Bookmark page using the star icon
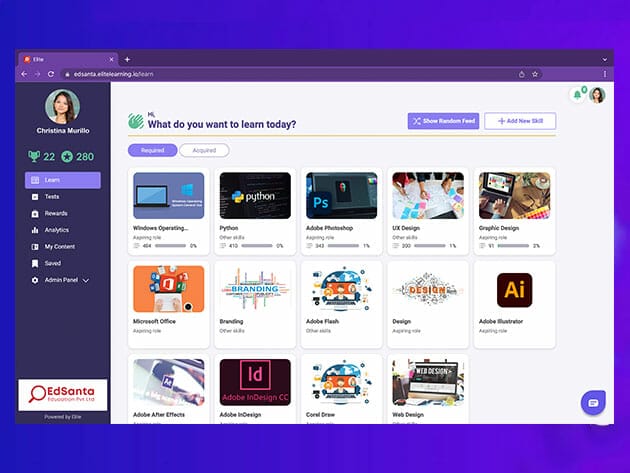 pyautogui.click(x=535, y=74)
